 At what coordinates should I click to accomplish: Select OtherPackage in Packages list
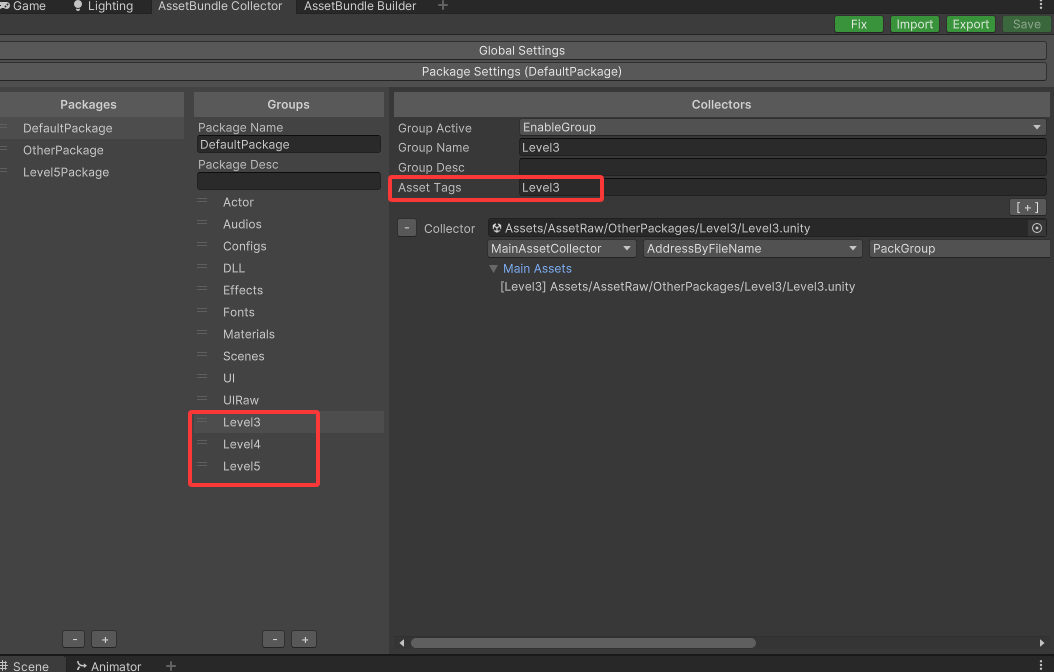(x=91, y=150)
